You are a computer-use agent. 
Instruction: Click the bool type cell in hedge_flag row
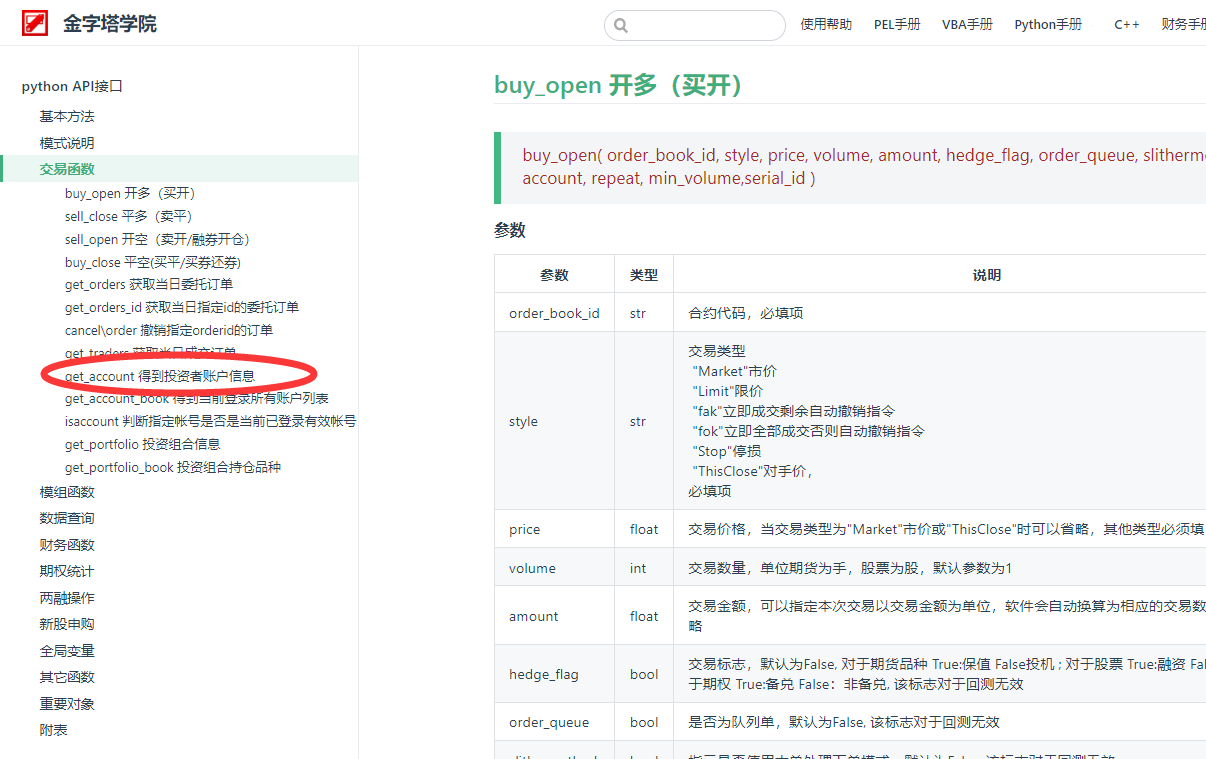pos(644,674)
